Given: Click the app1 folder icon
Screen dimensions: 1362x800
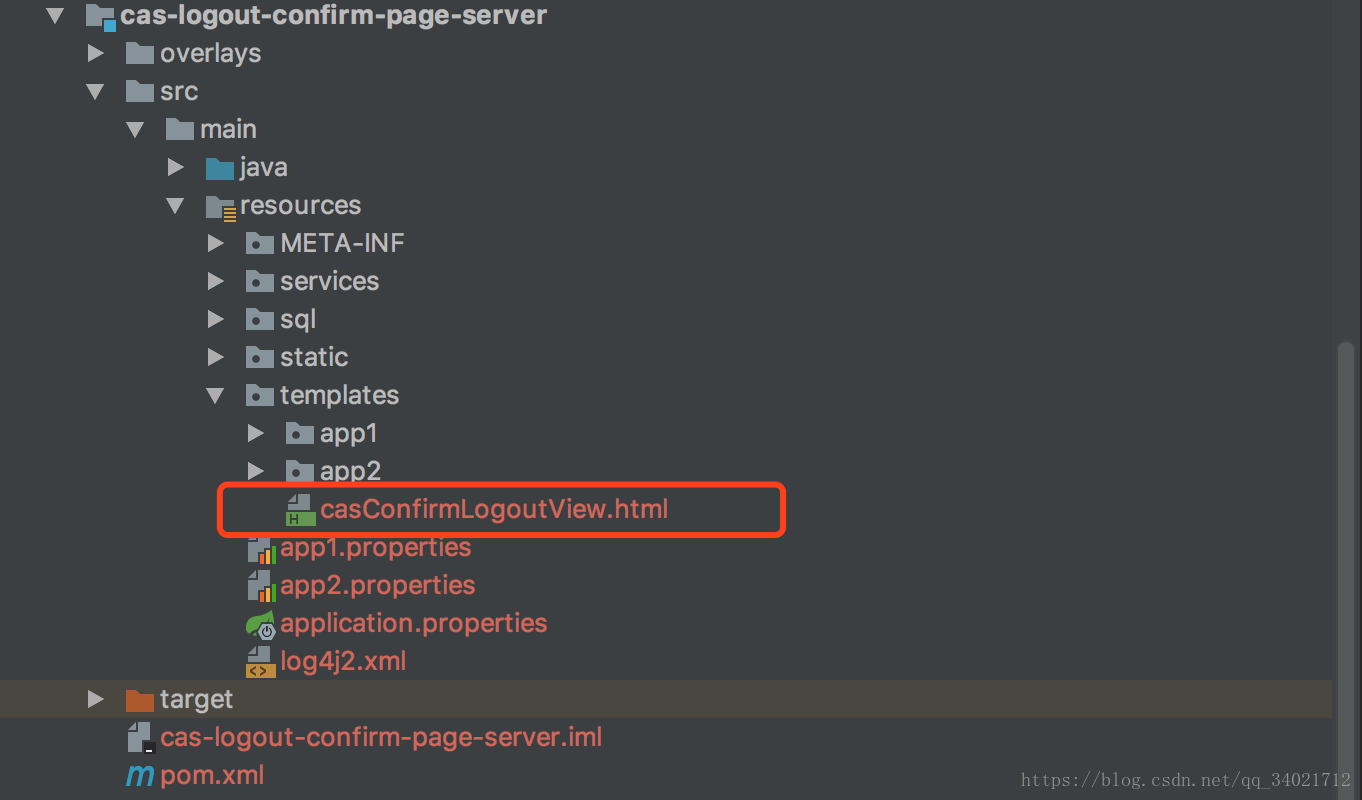Looking at the screenshot, I should (300, 433).
